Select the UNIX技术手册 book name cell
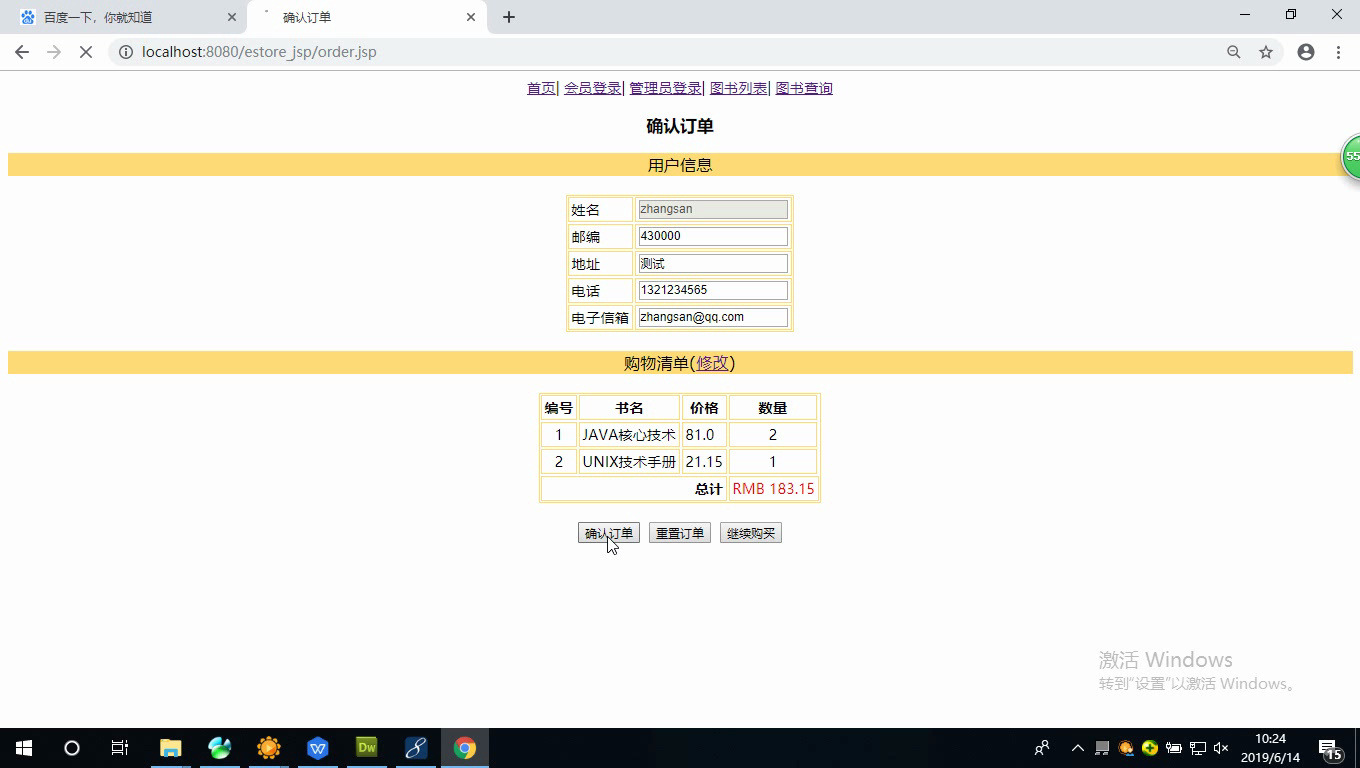This screenshot has height=768, width=1360. tap(629, 462)
